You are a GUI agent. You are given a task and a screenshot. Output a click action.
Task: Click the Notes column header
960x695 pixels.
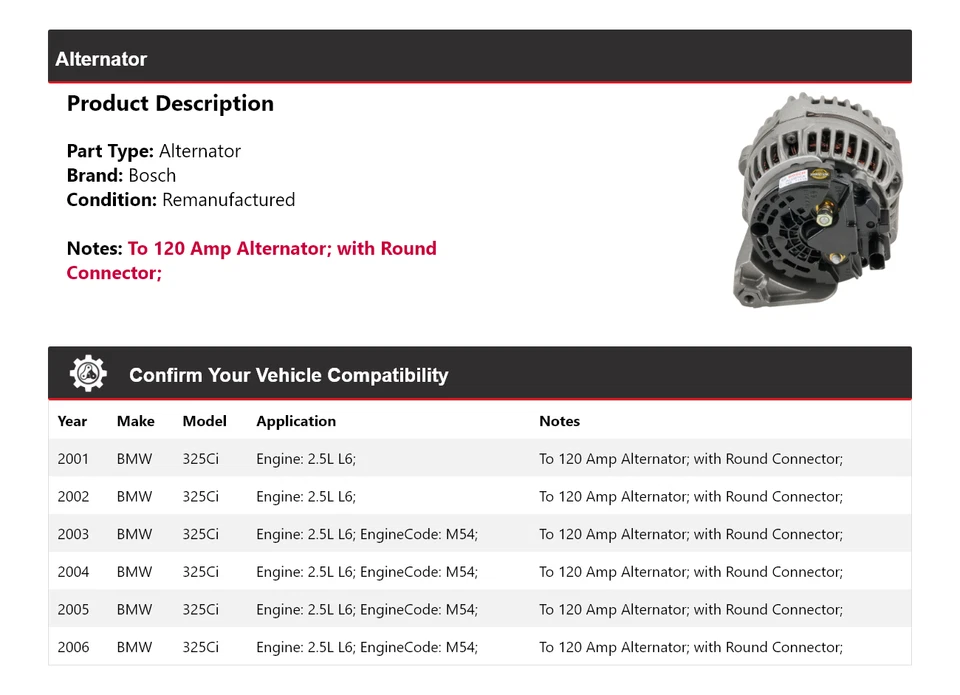560,421
